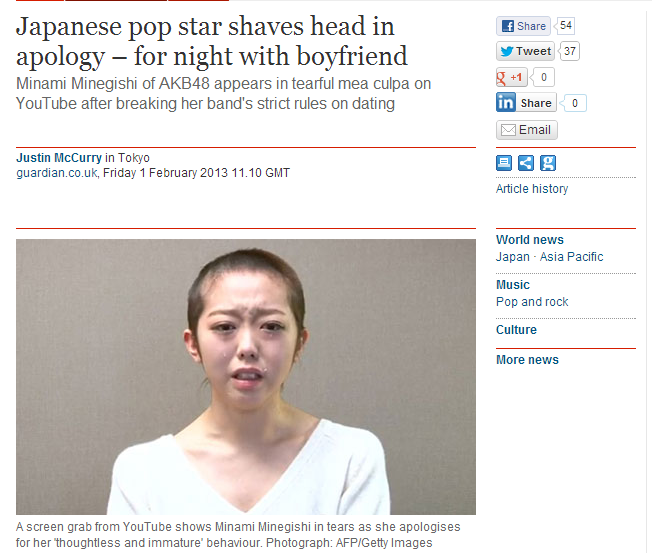Click the blue 'g' clip icon
Screen dimensions: 652x553
point(548,163)
